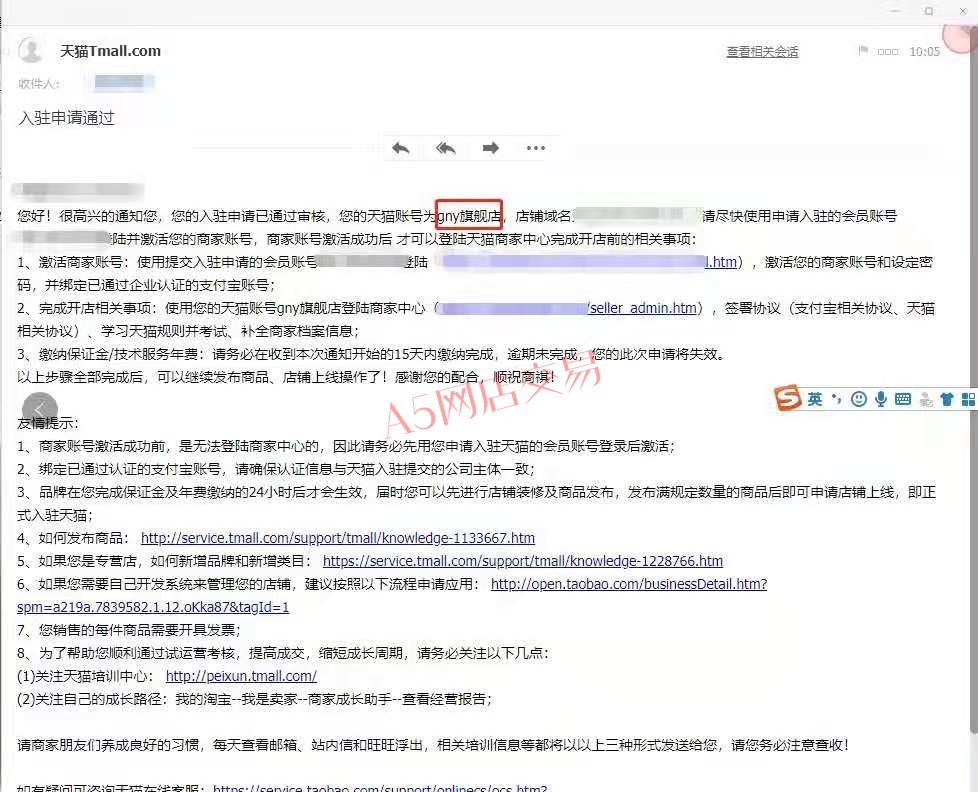Click the blurred link ending in .htm in step 1
The height and width of the screenshot is (792, 978).
tap(590, 262)
